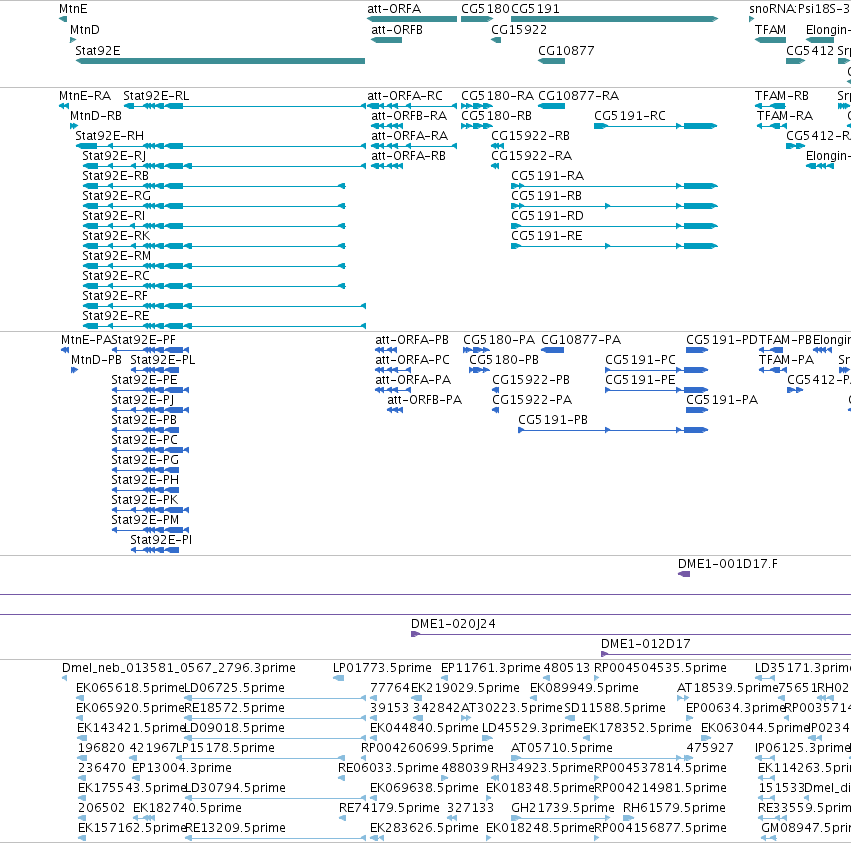Click EST Dmel_neb_013581_0567_2796.3prime
The image size is (851, 843).
pyautogui.click(x=65, y=678)
